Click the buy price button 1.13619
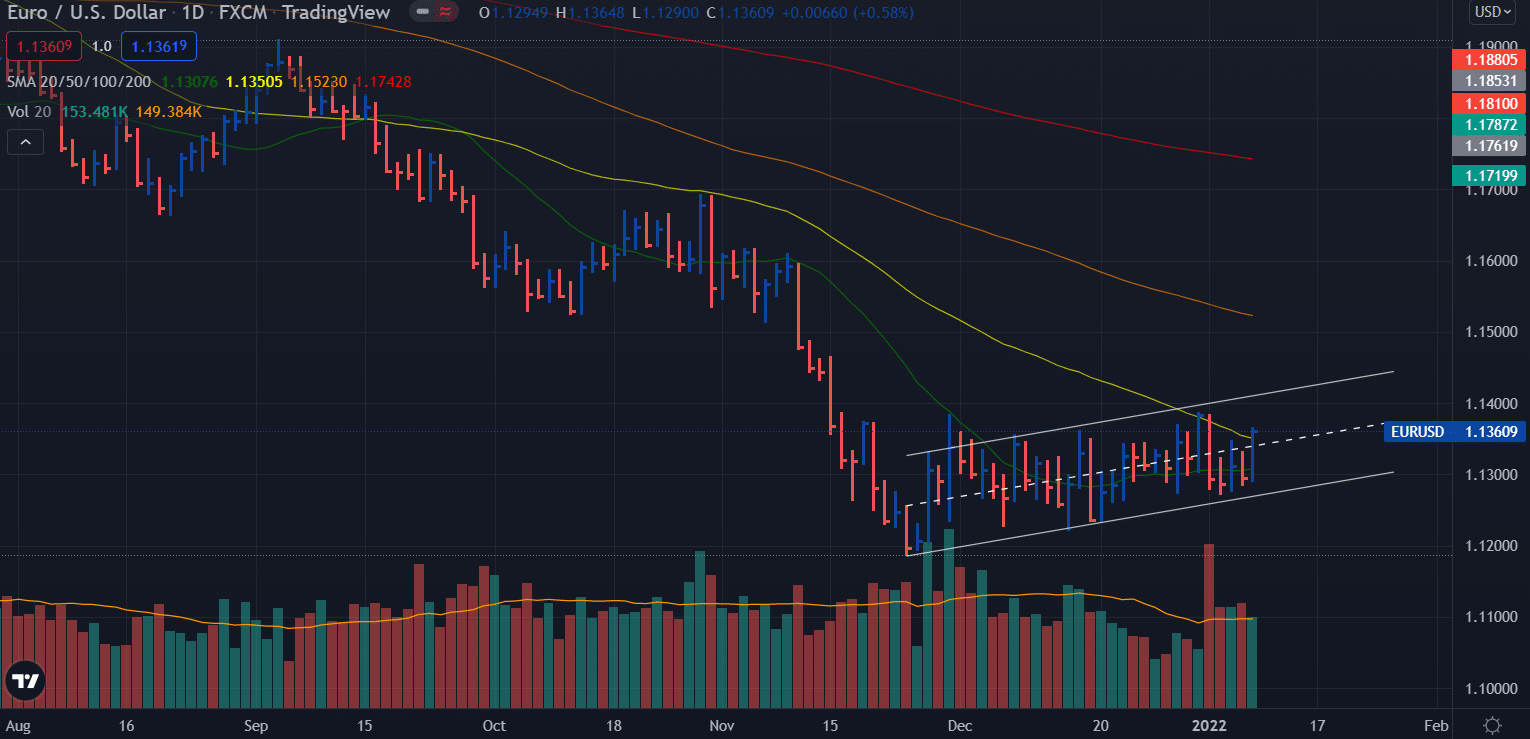This screenshot has height=739, width=1530. (160, 46)
